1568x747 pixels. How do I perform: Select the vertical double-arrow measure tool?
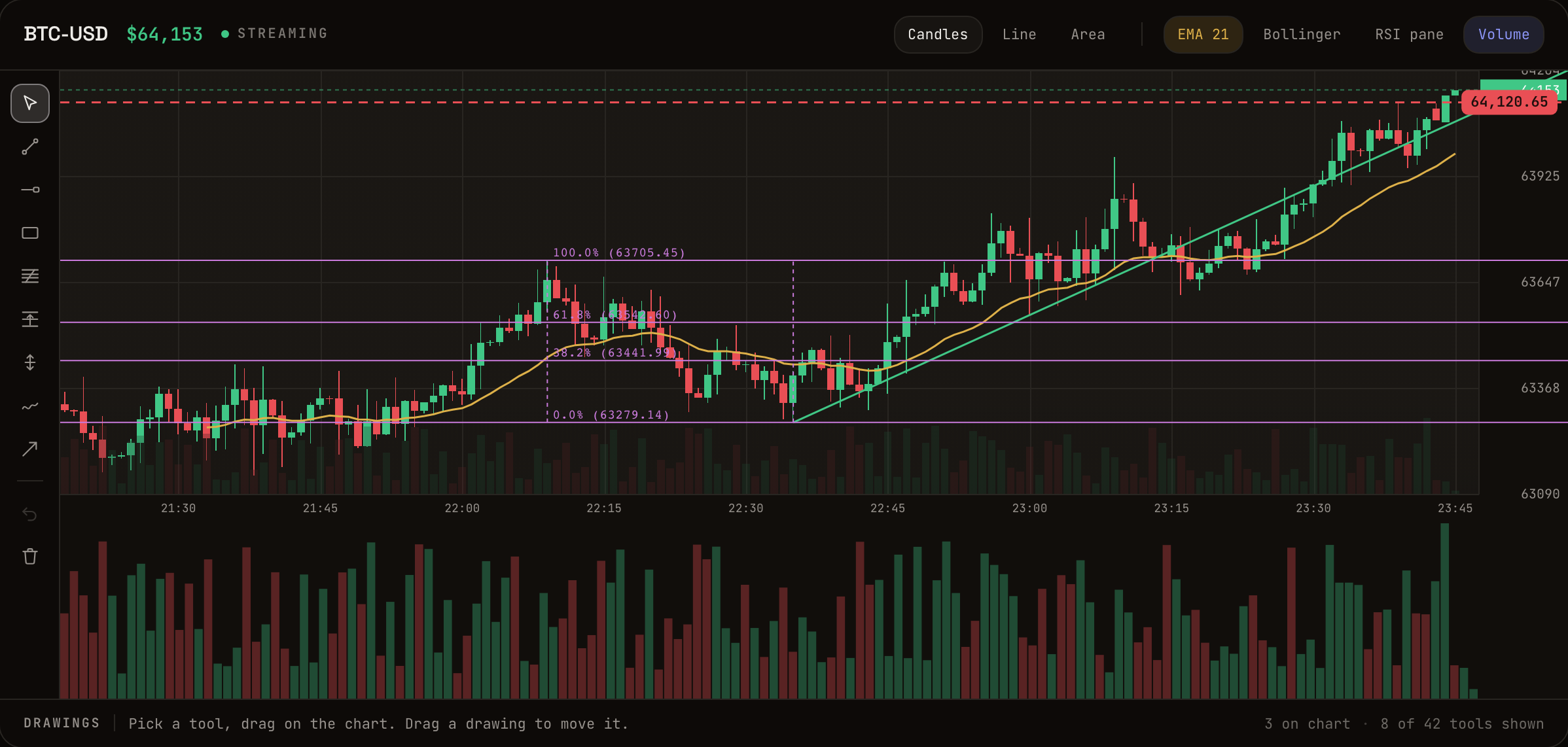[30, 362]
